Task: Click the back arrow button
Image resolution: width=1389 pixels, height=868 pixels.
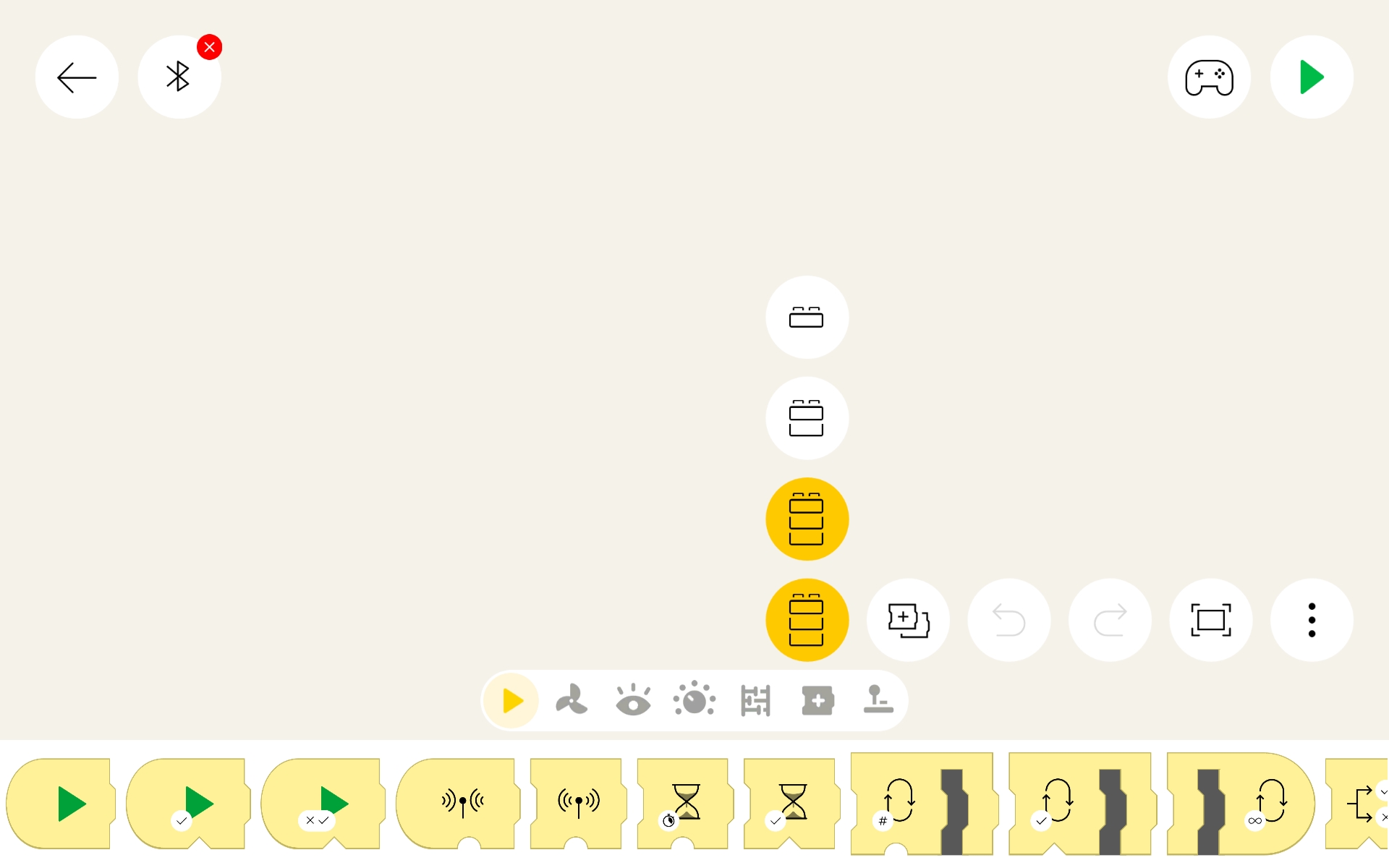Action: 77,77
